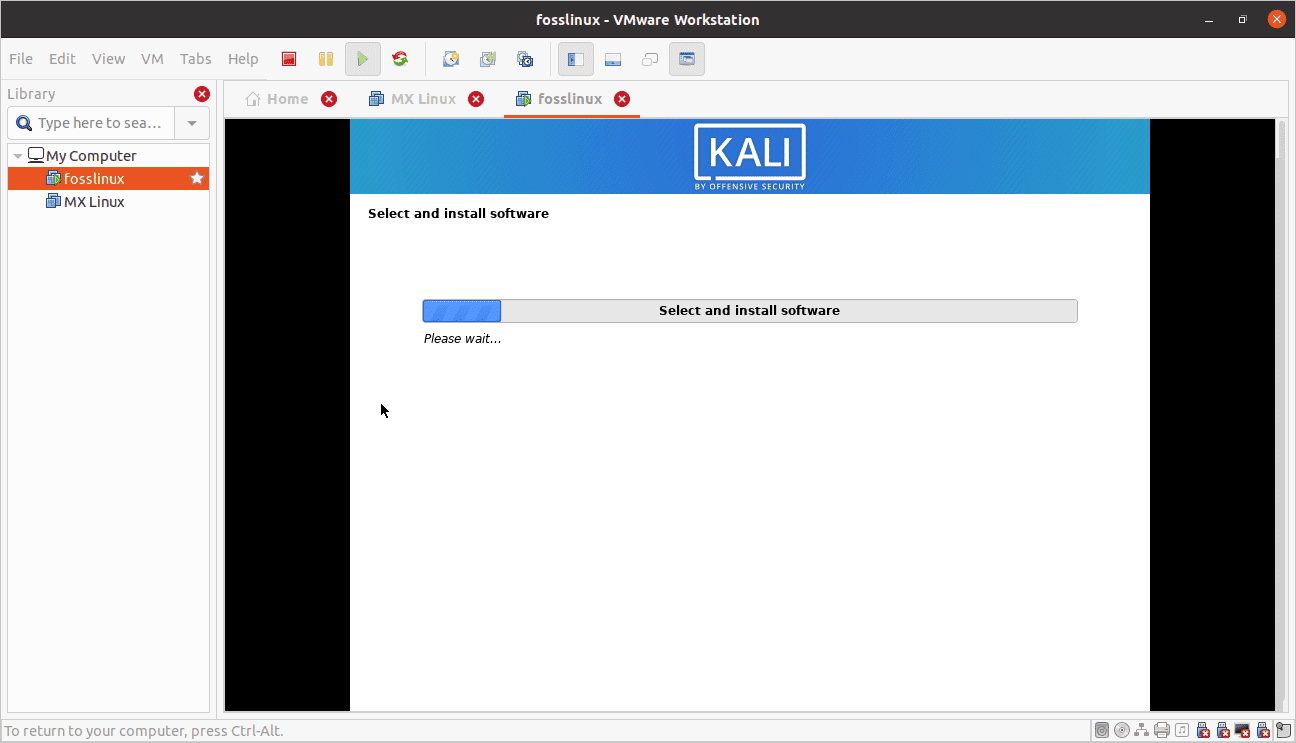Open the File menu
This screenshot has height=743, width=1296.
[x=20, y=59]
